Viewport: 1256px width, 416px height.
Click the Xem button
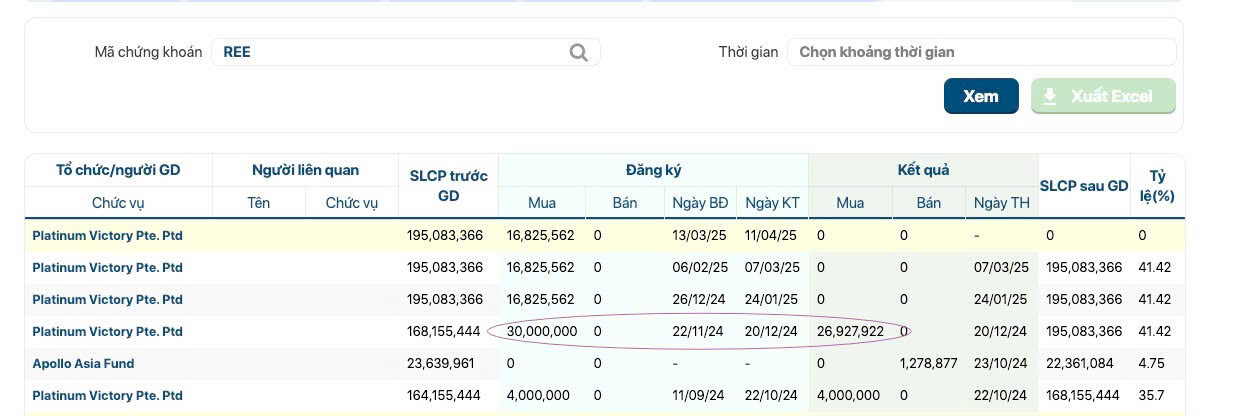(981, 96)
